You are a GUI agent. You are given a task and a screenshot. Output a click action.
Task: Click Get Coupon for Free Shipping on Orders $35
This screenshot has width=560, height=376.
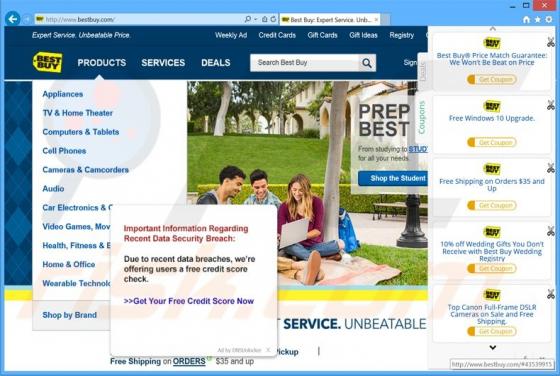[x=492, y=205]
